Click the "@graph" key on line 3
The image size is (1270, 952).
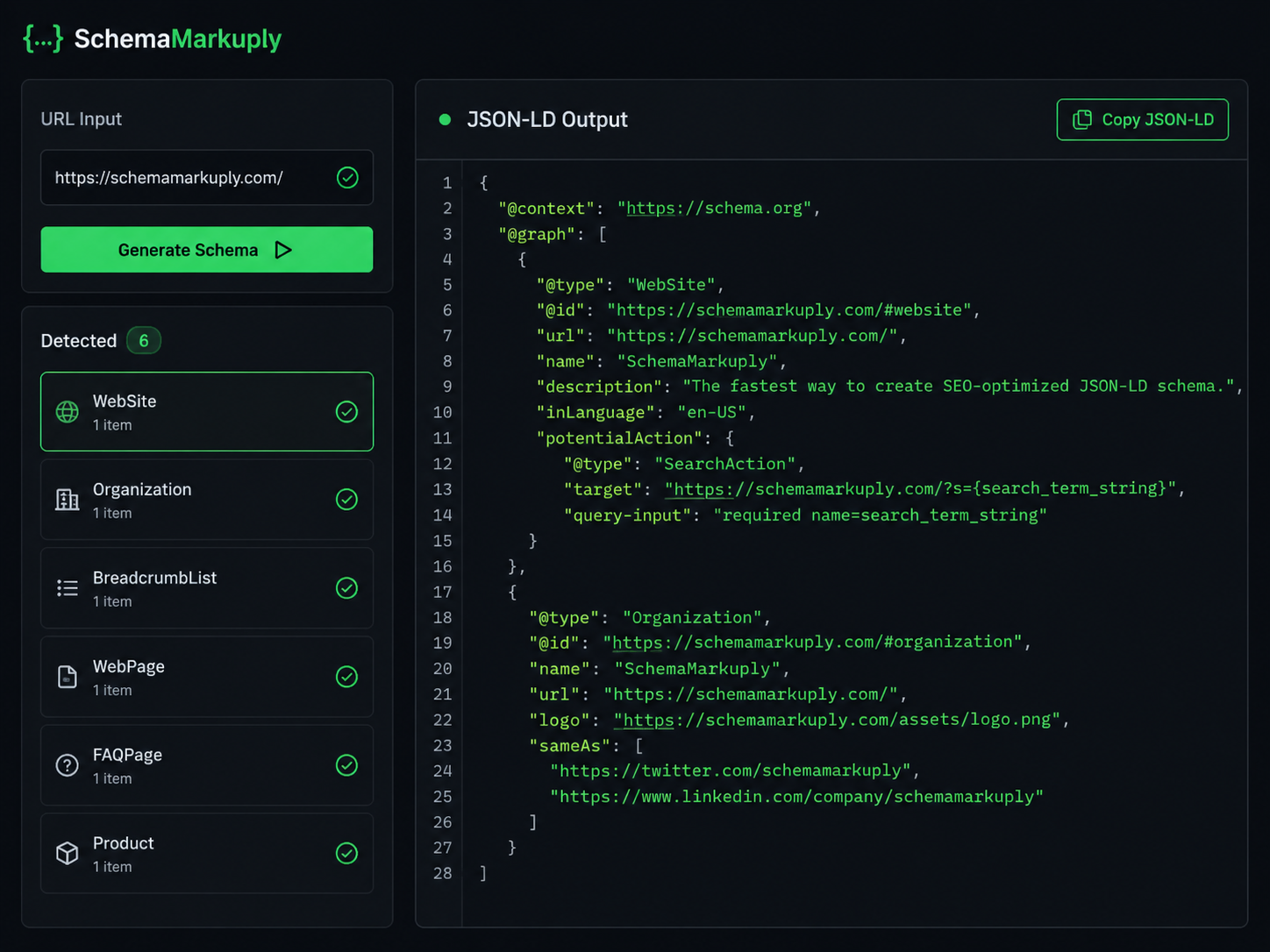tap(537, 234)
